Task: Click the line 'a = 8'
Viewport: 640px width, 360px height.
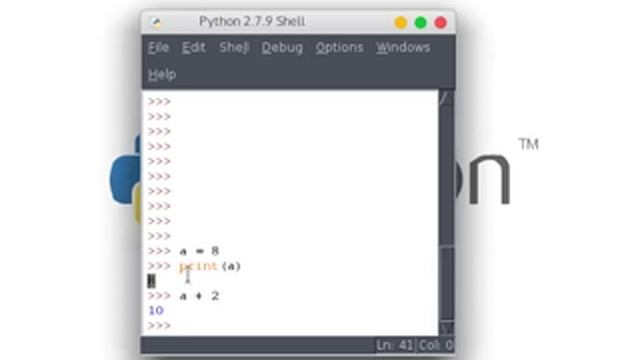Action: [199, 251]
